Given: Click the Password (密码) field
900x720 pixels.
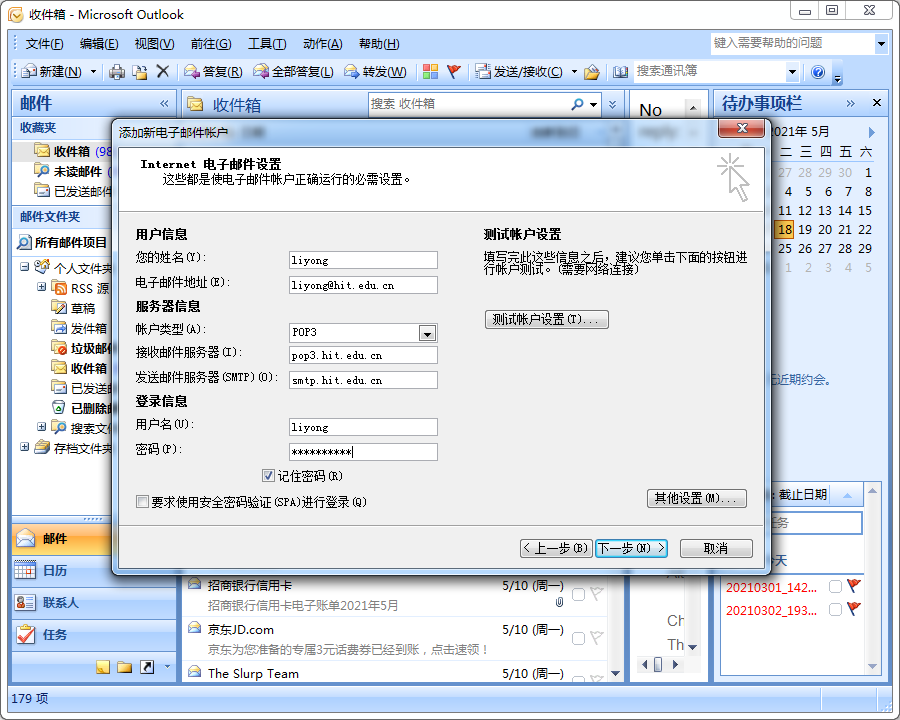Looking at the screenshot, I should coord(363,452).
